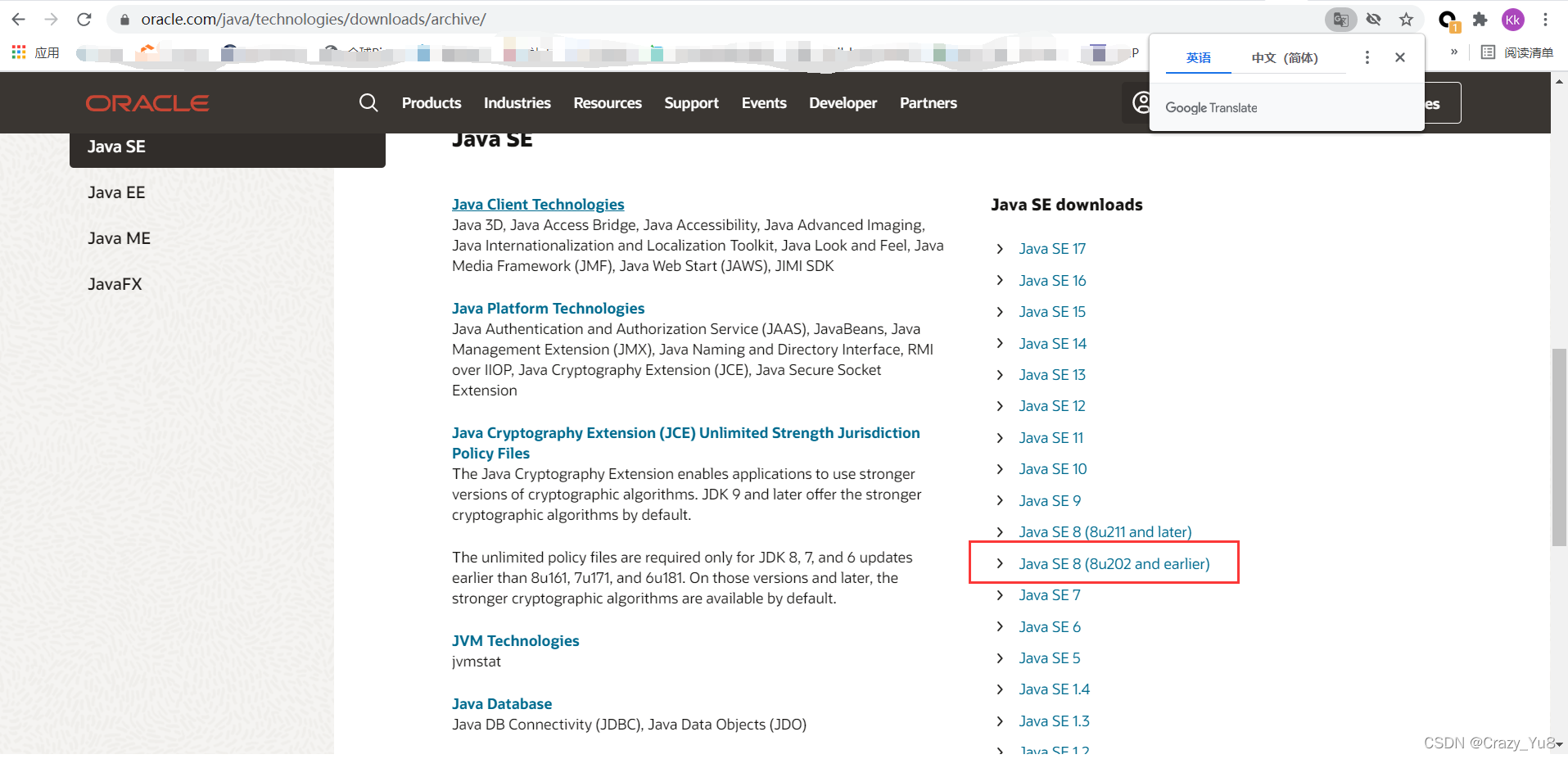Open Java SE 8 (8u211 and later) link

tap(1105, 532)
